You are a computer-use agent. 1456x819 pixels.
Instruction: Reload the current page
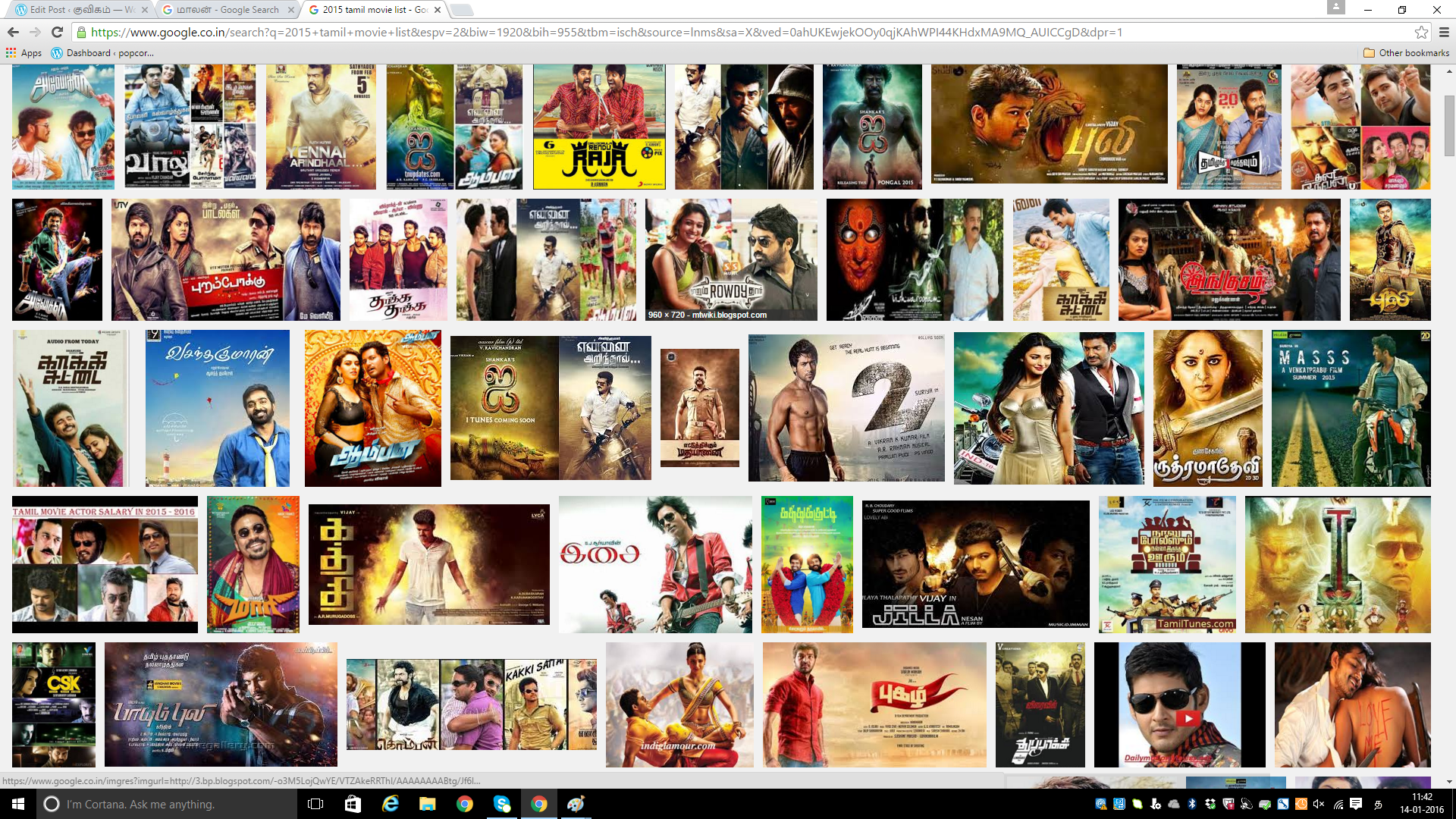(57, 32)
